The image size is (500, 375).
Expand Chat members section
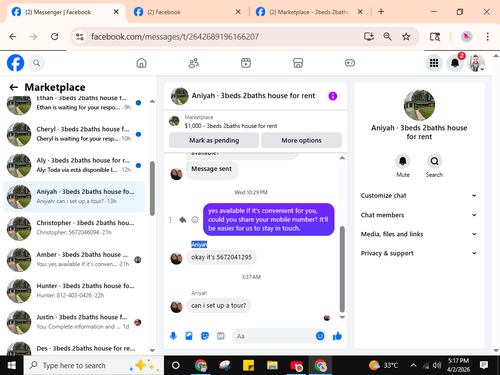pos(419,215)
